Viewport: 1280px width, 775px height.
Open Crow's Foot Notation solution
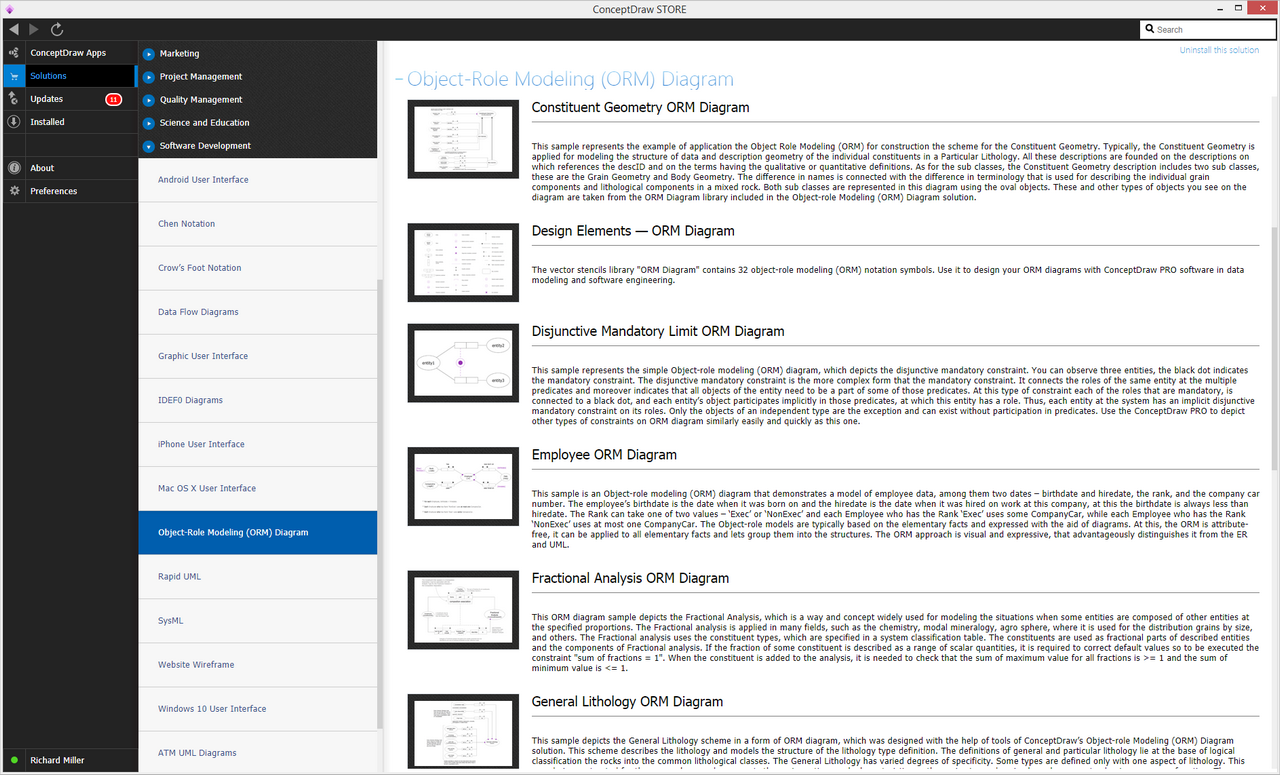tap(258, 268)
